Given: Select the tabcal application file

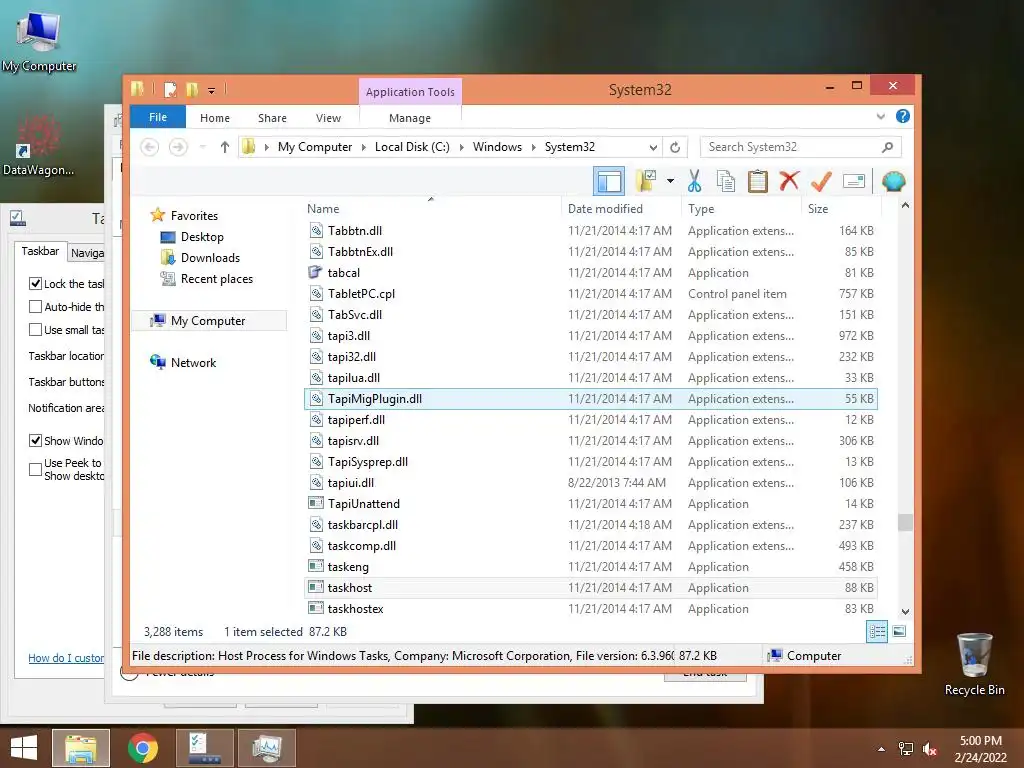Looking at the screenshot, I should click(x=590, y=272).
